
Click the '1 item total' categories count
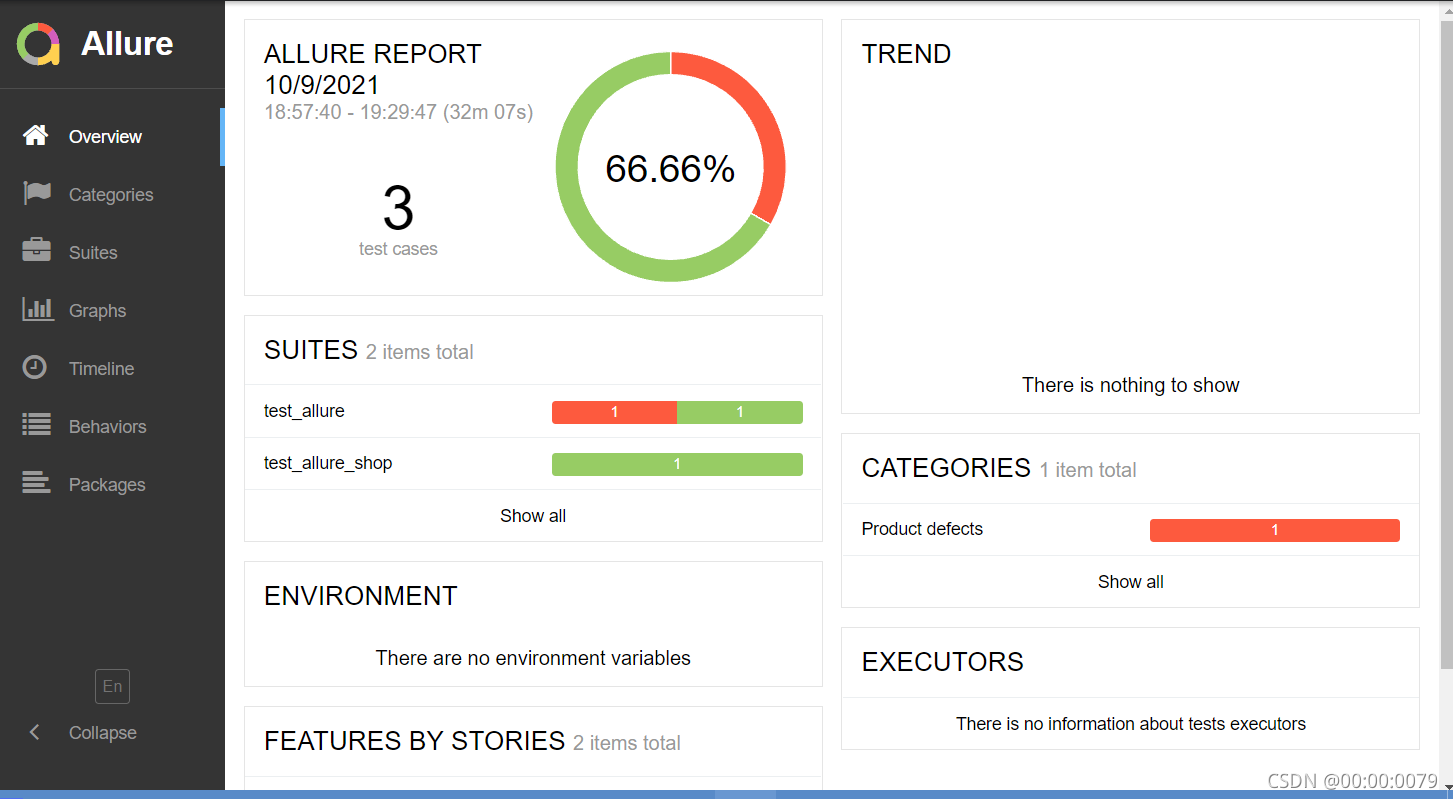[1088, 470]
